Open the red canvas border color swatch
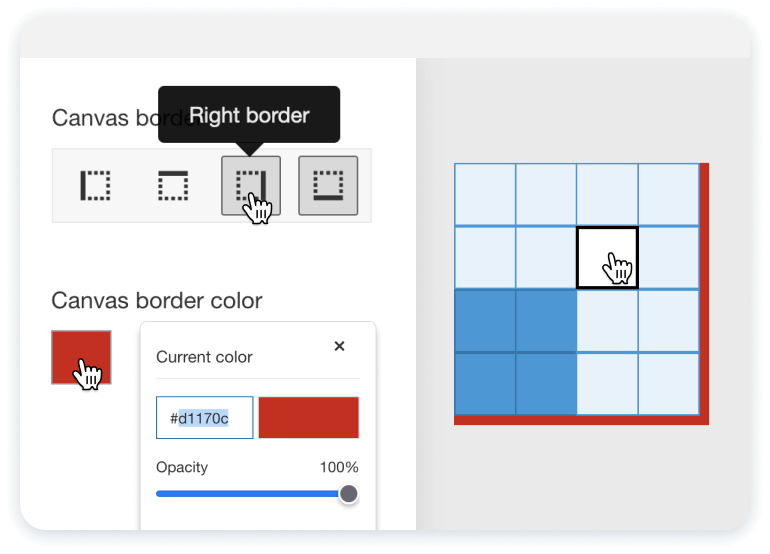 click(x=82, y=357)
